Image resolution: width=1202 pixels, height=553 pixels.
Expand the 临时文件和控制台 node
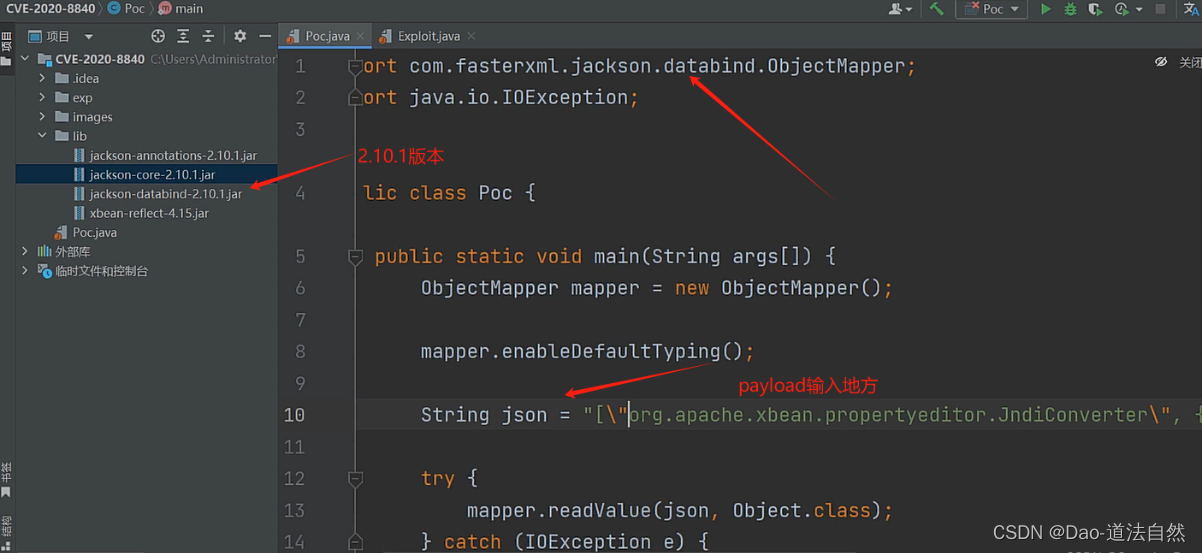point(25,271)
